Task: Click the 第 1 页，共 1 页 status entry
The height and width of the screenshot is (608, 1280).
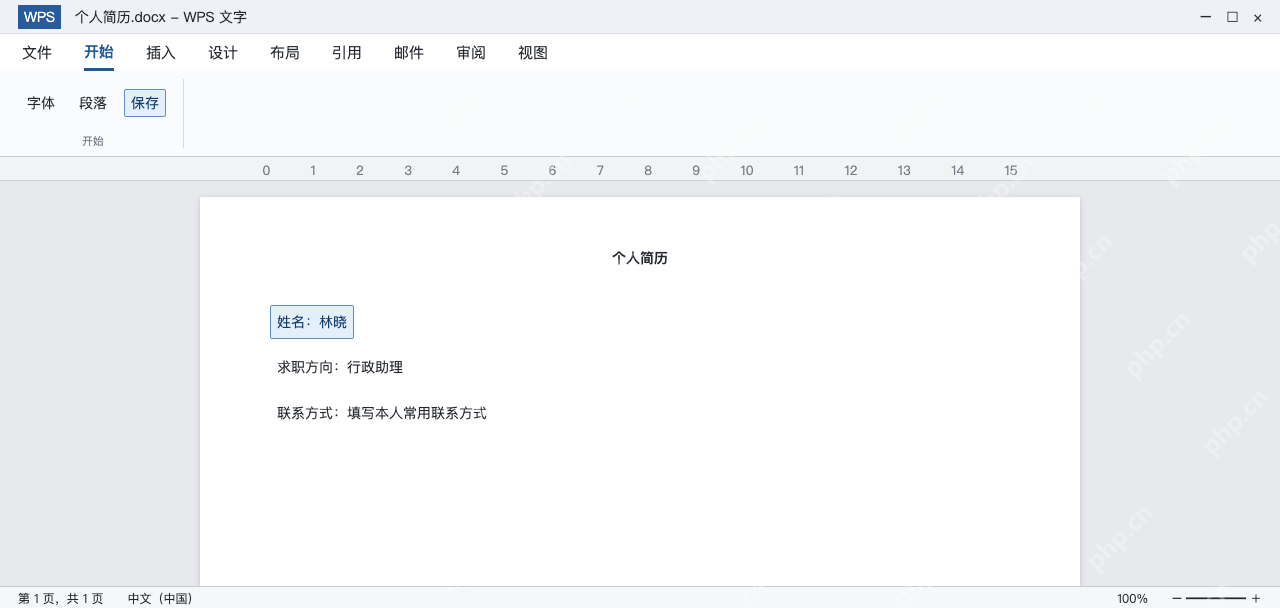Action: click(x=61, y=598)
